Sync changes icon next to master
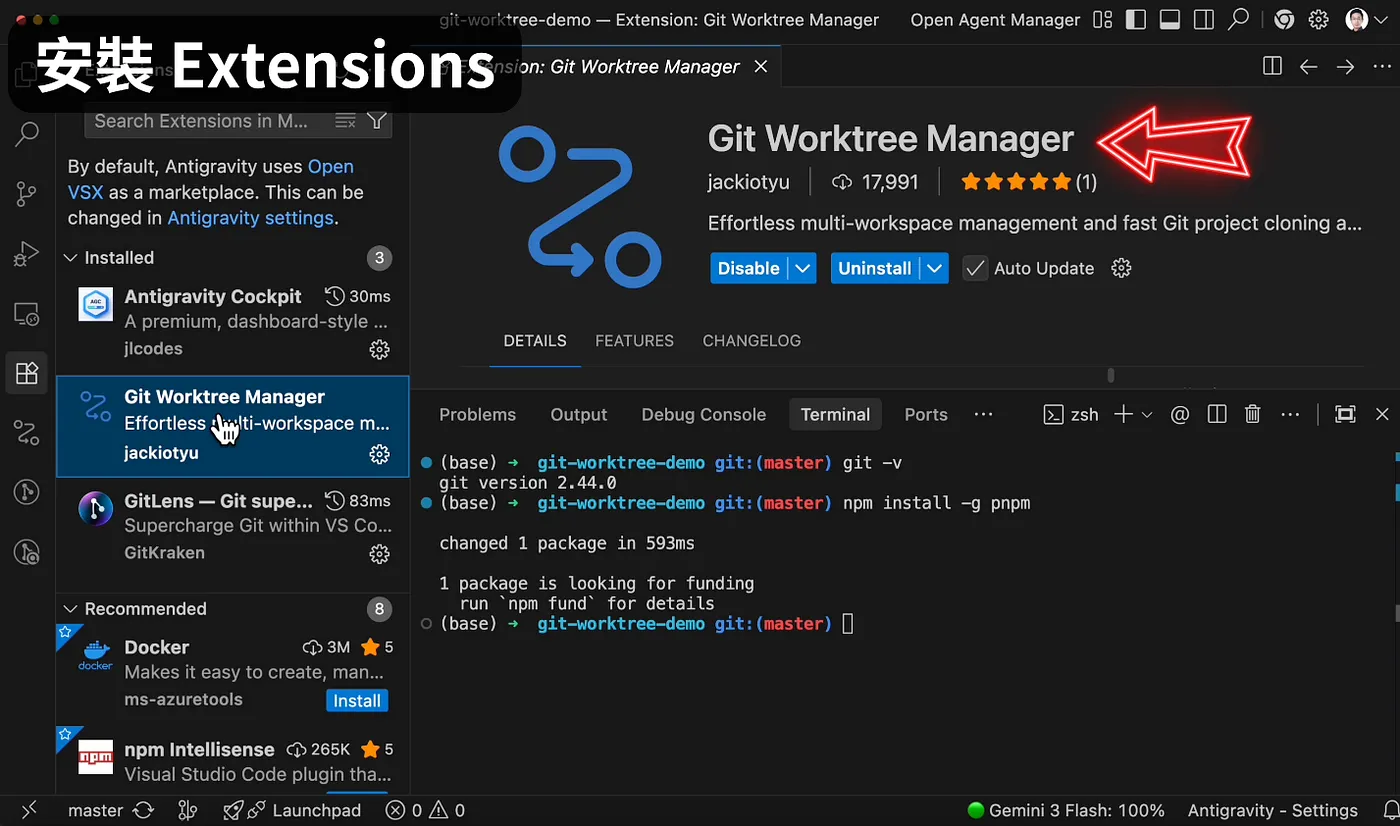Screen dimensions: 1400x826 click(x=143, y=810)
